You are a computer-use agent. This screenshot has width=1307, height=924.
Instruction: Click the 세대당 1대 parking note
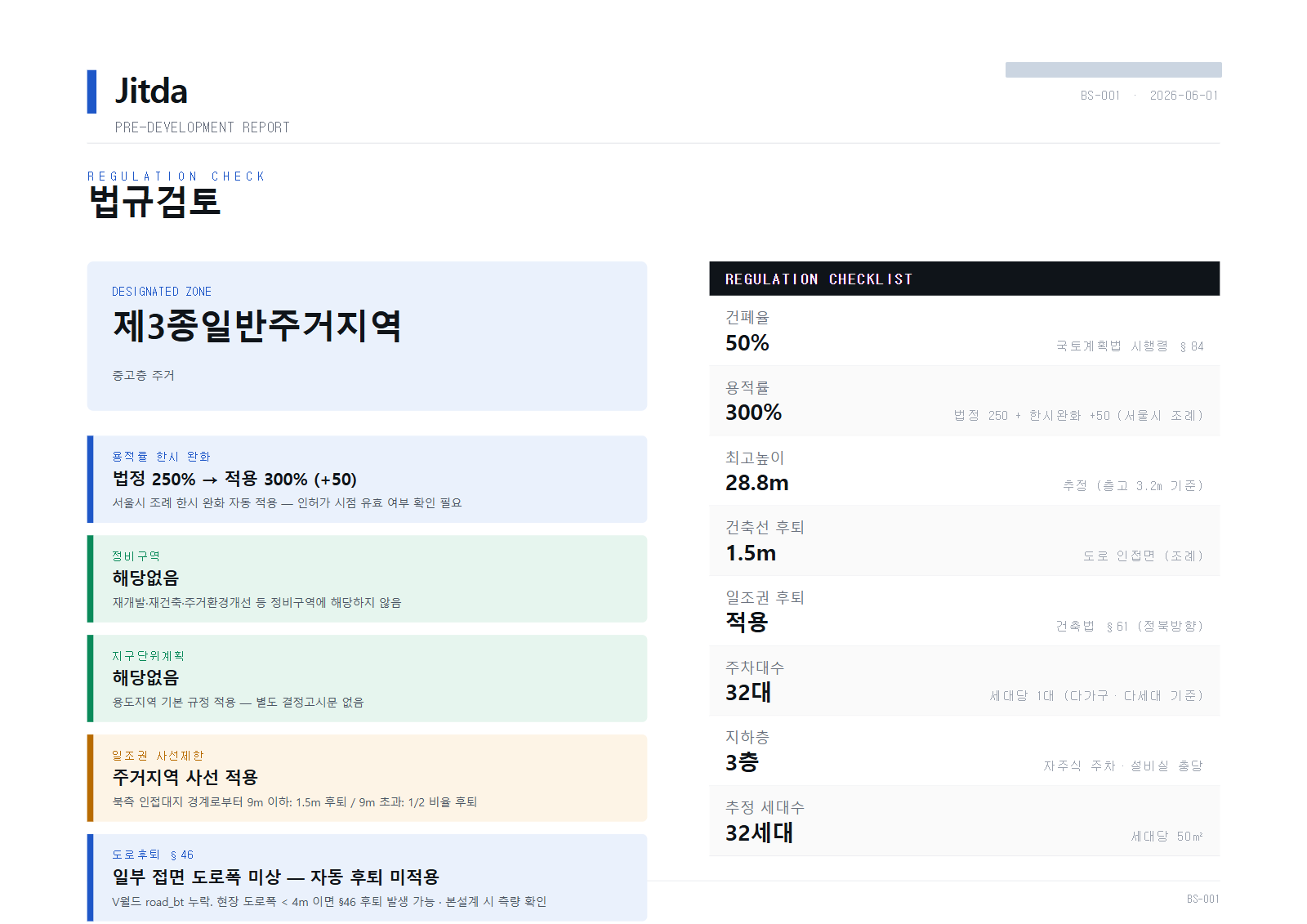[1097, 696]
